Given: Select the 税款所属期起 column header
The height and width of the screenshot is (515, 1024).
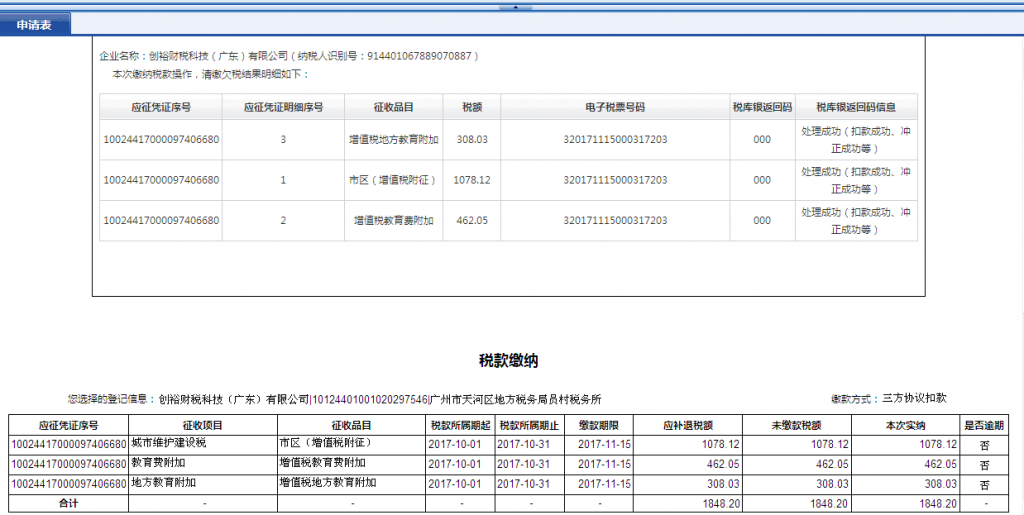Looking at the screenshot, I should coord(458,425).
